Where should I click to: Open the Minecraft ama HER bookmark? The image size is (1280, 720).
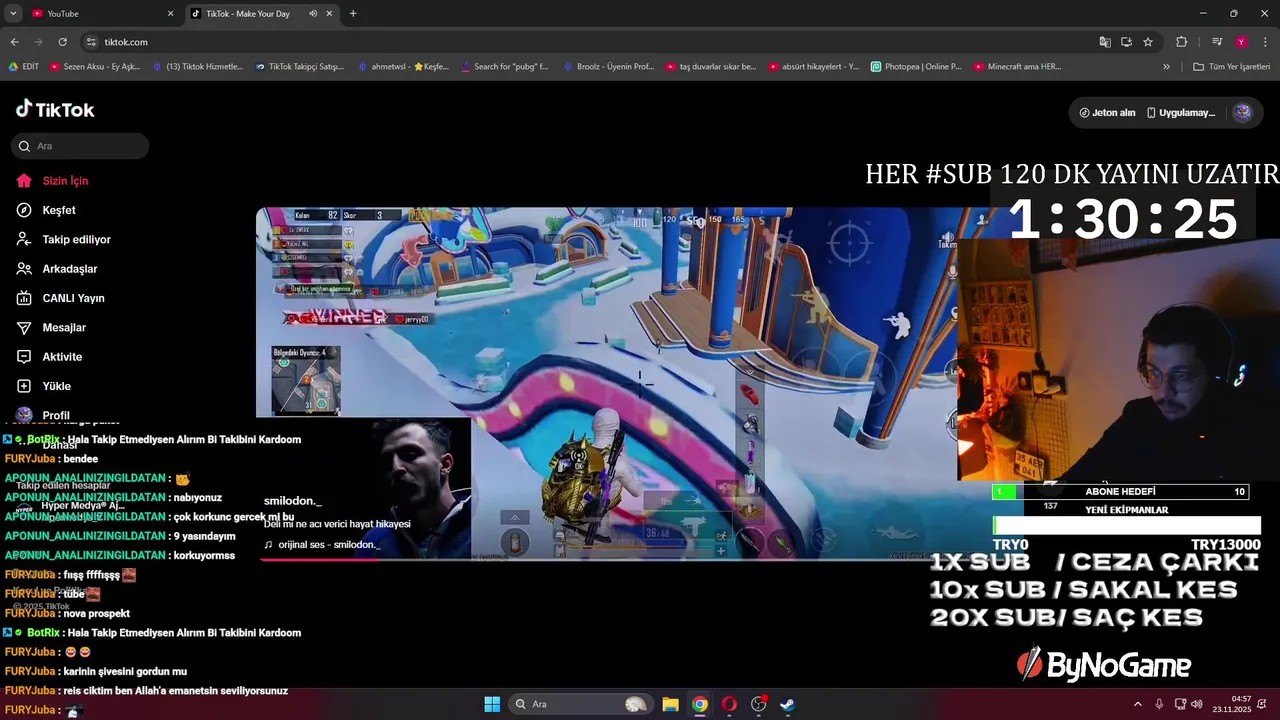point(1016,67)
